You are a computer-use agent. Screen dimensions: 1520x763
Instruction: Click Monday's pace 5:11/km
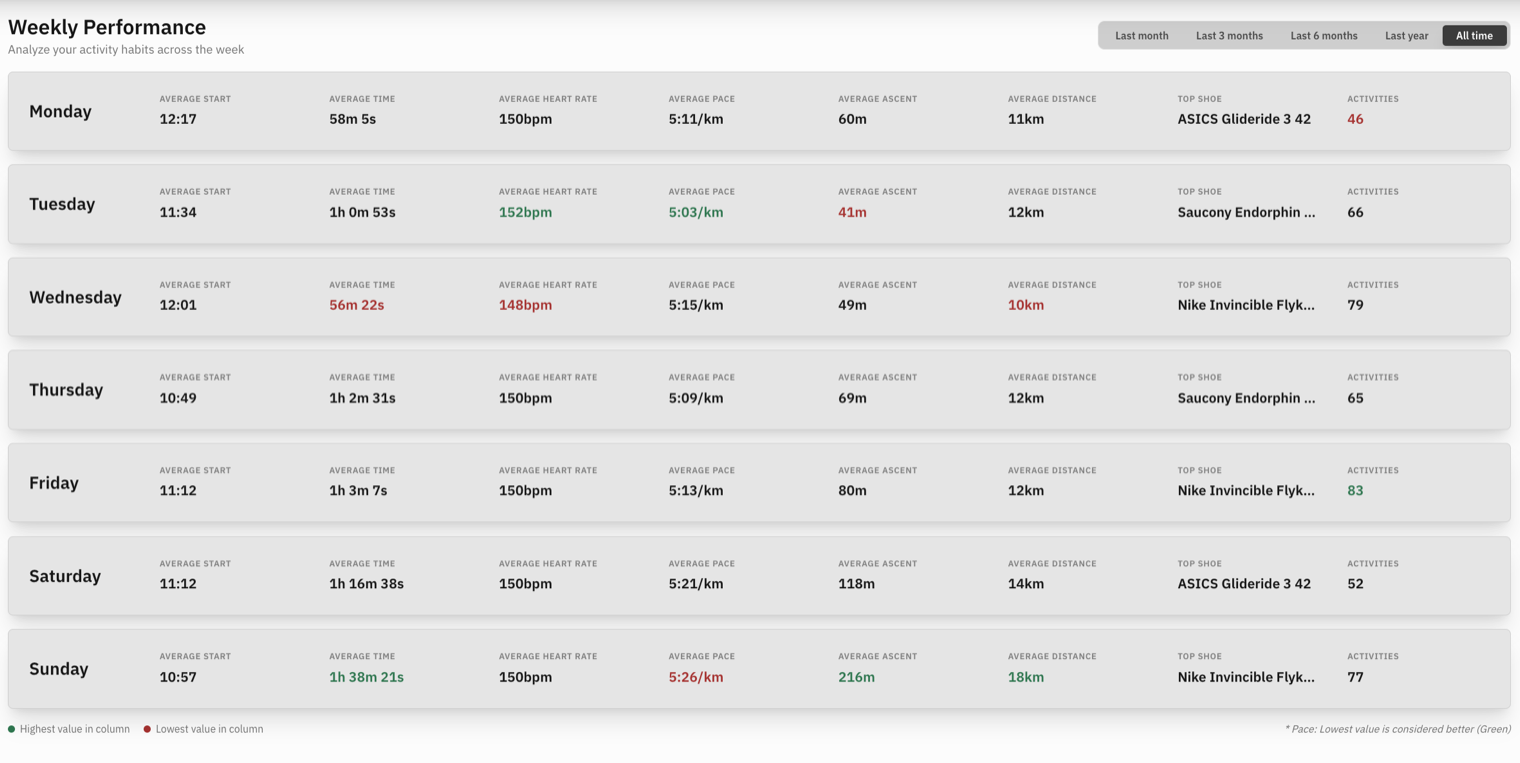click(x=696, y=119)
